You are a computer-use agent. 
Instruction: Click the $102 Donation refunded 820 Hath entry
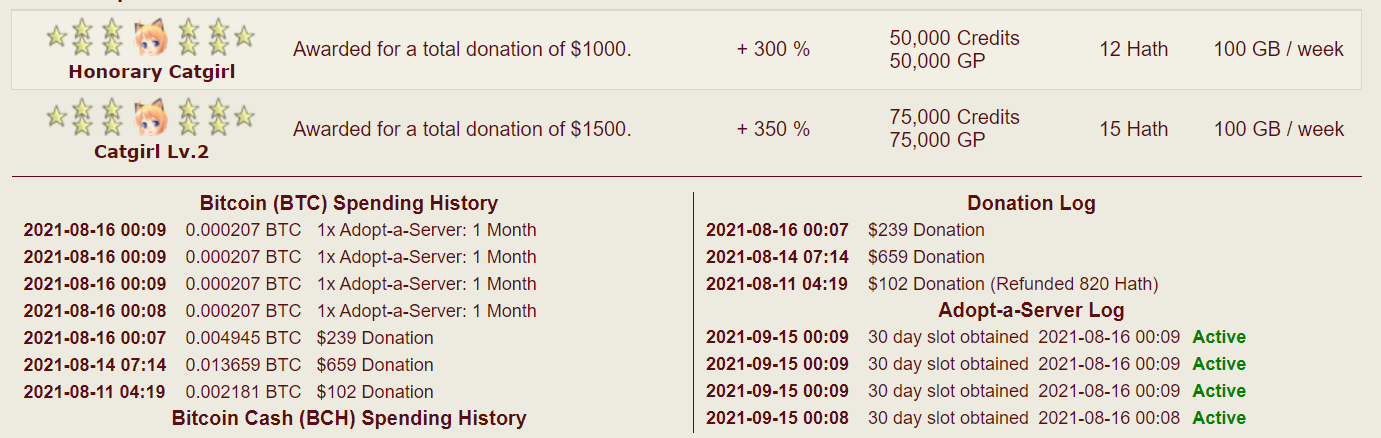[x=1012, y=284]
